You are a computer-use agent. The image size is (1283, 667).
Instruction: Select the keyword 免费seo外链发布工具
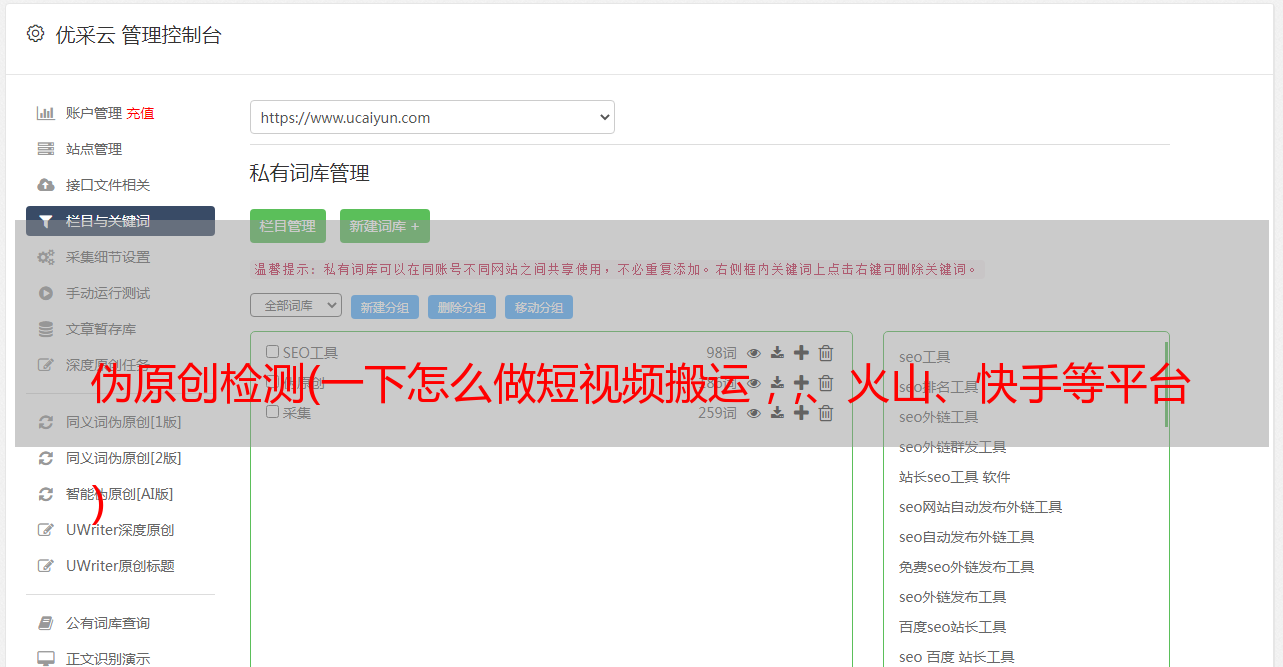[967, 567]
